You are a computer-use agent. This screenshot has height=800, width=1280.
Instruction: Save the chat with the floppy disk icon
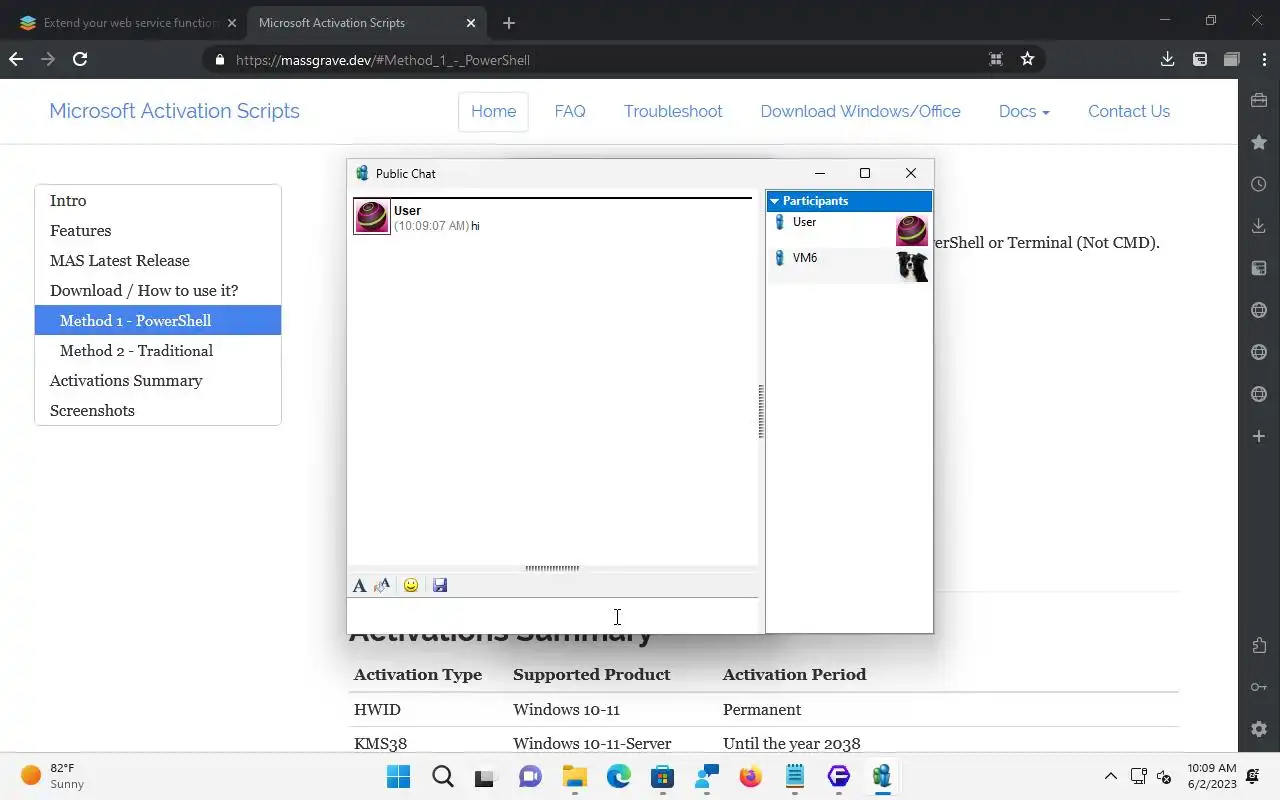pyautogui.click(x=440, y=585)
